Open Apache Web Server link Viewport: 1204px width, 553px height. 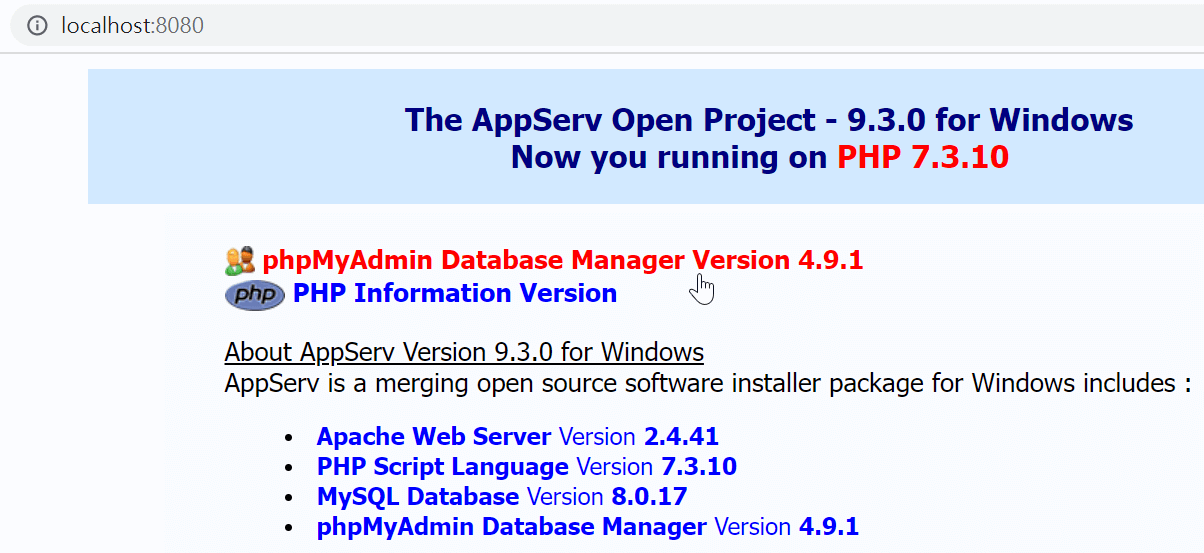(434, 437)
